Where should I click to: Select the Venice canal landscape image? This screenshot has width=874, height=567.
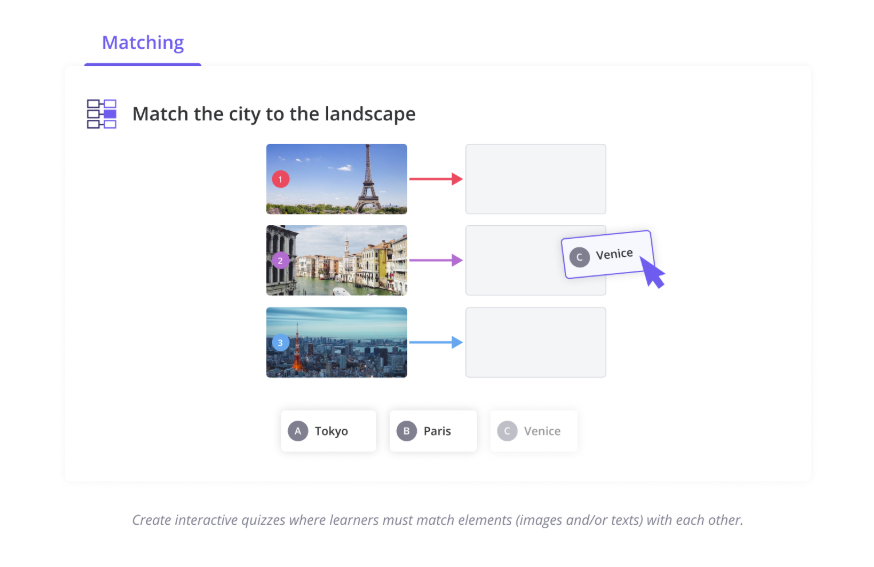tap(337, 260)
